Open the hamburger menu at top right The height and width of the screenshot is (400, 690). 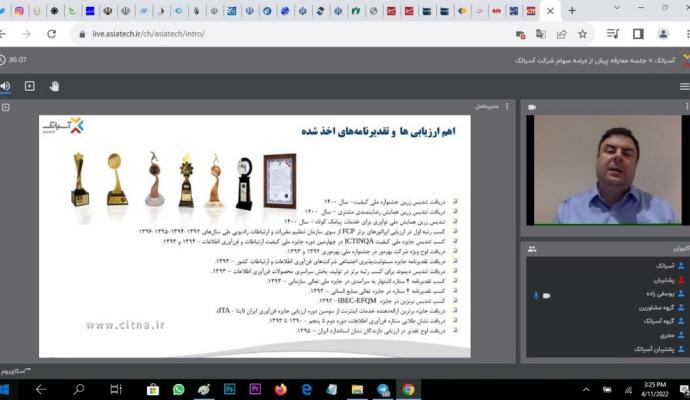pyautogui.click(x=684, y=86)
